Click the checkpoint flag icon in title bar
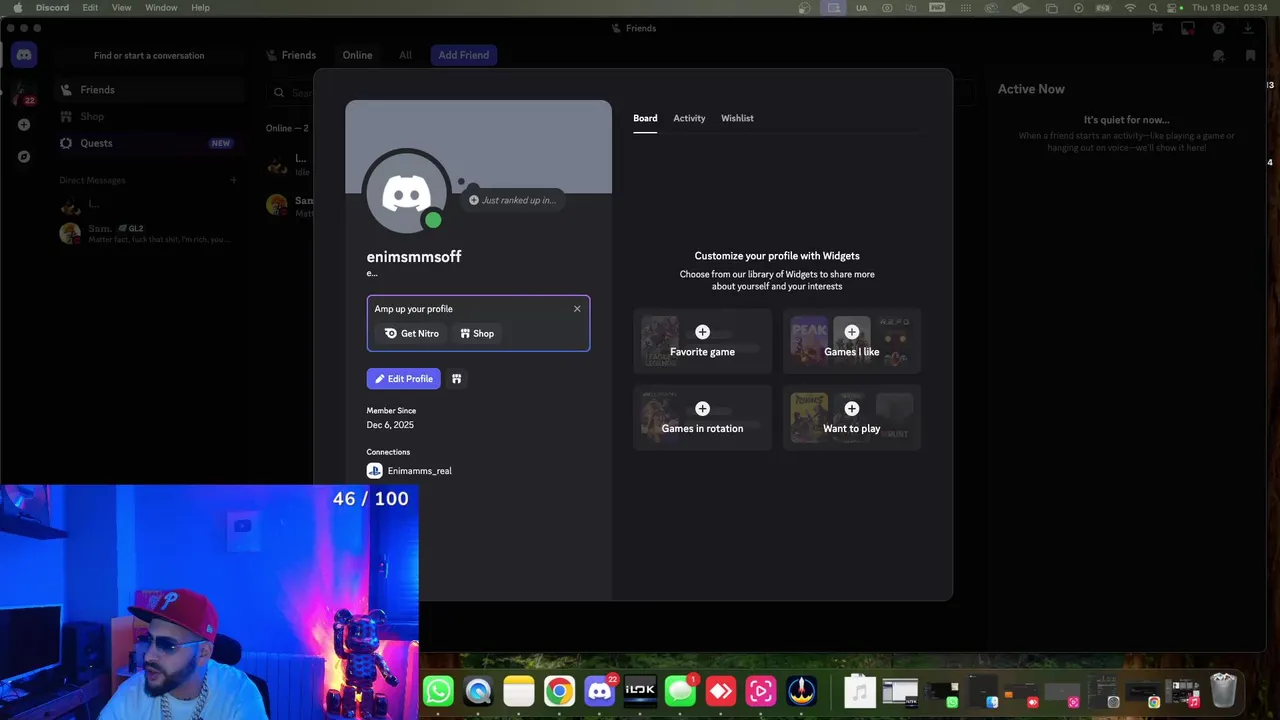Viewport: 1280px width, 720px height. coord(1157,28)
